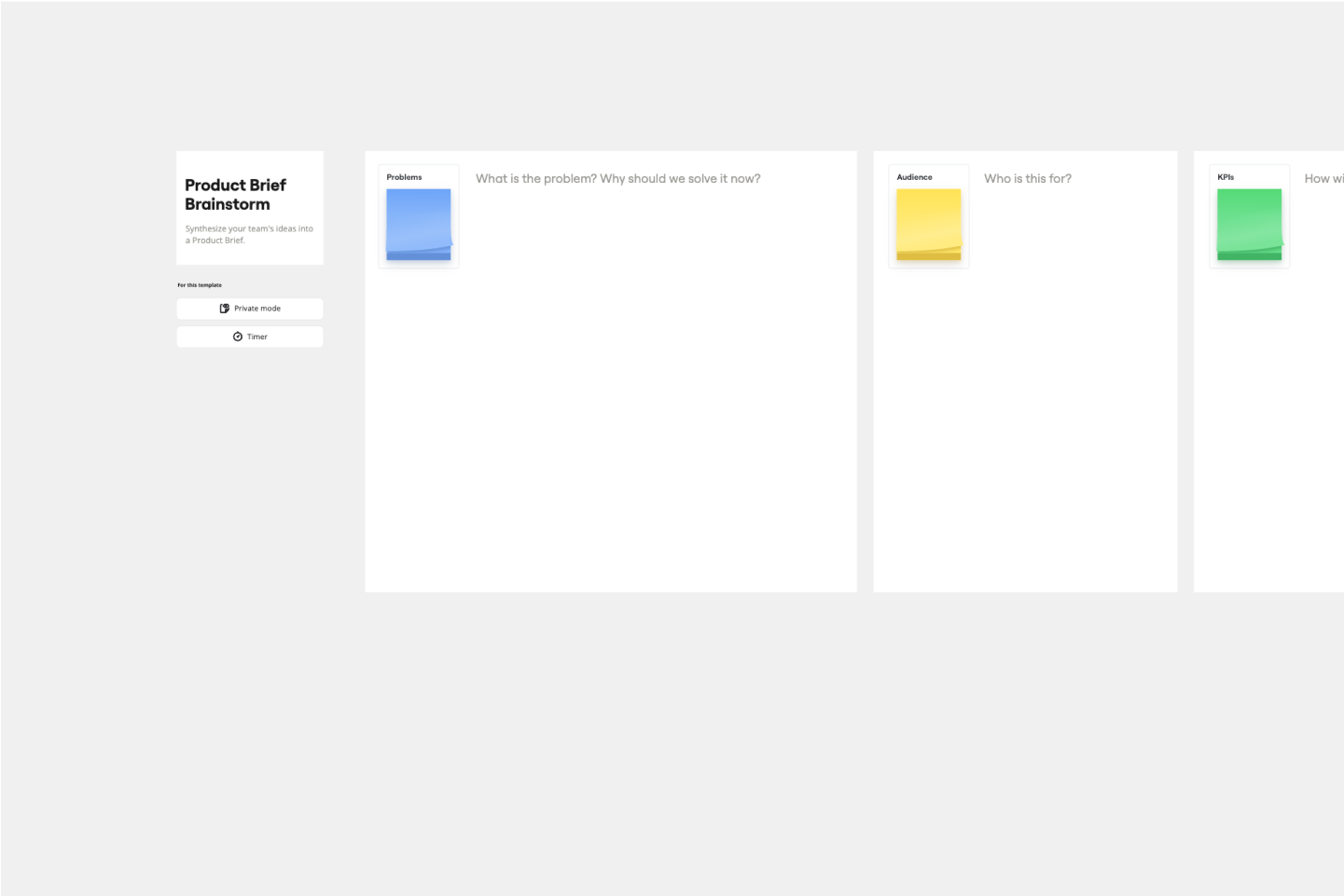Enable Private mode for this template
This screenshot has width=1344, height=896.
click(250, 309)
